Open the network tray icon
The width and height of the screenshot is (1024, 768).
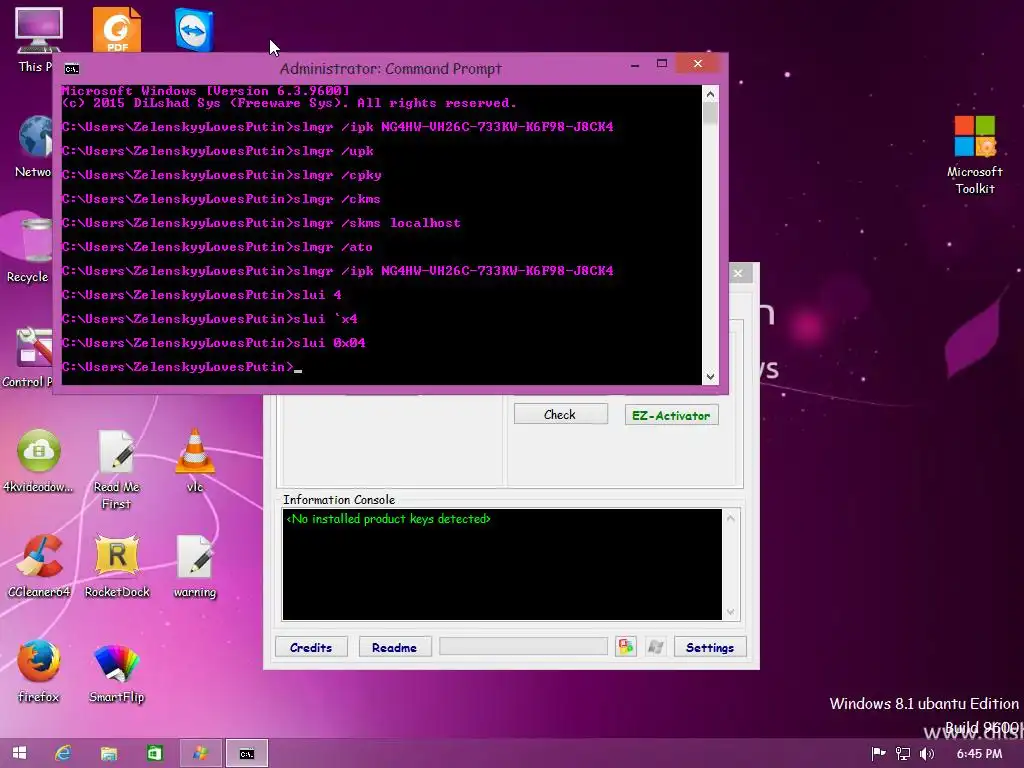click(x=903, y=754)
